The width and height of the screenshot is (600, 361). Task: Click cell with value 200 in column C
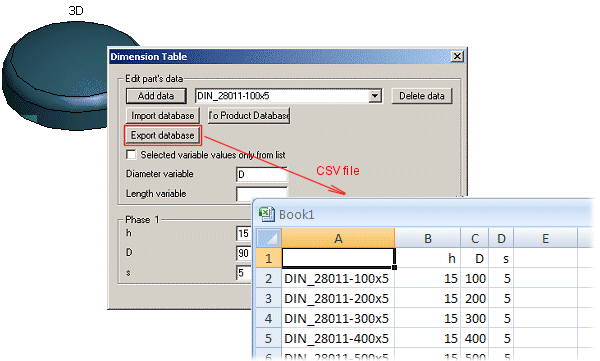click(x=475, y=298)
